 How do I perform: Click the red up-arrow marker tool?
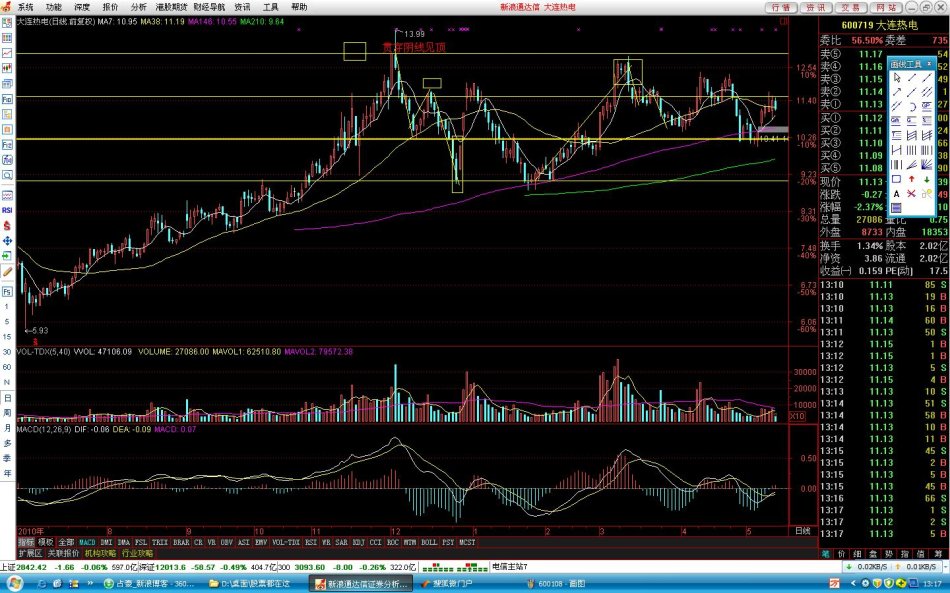[x=912, y=178]
